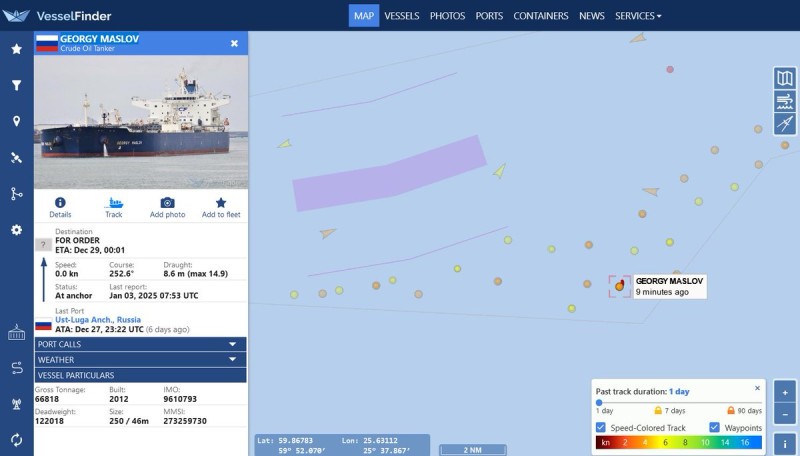The height and width of the screenshot is (456, 800).
Task: Toggle the wind weather overlay icon
Action: pos(785,101)
